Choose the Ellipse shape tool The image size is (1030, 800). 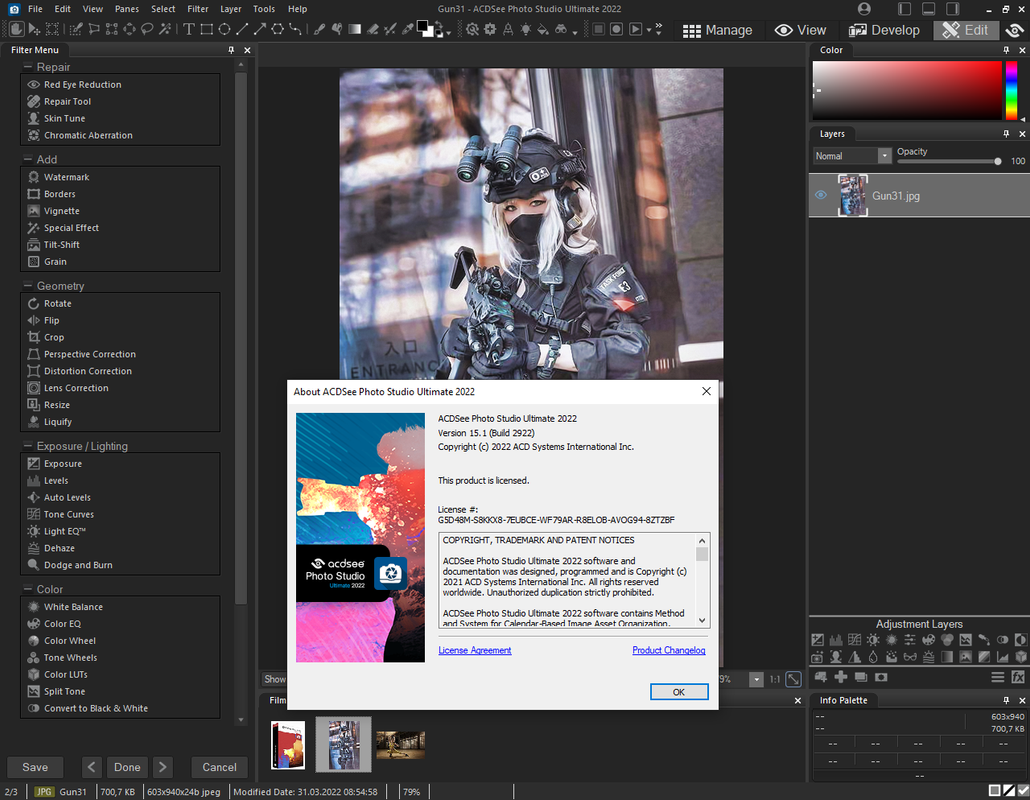click(x=225, y=29)
